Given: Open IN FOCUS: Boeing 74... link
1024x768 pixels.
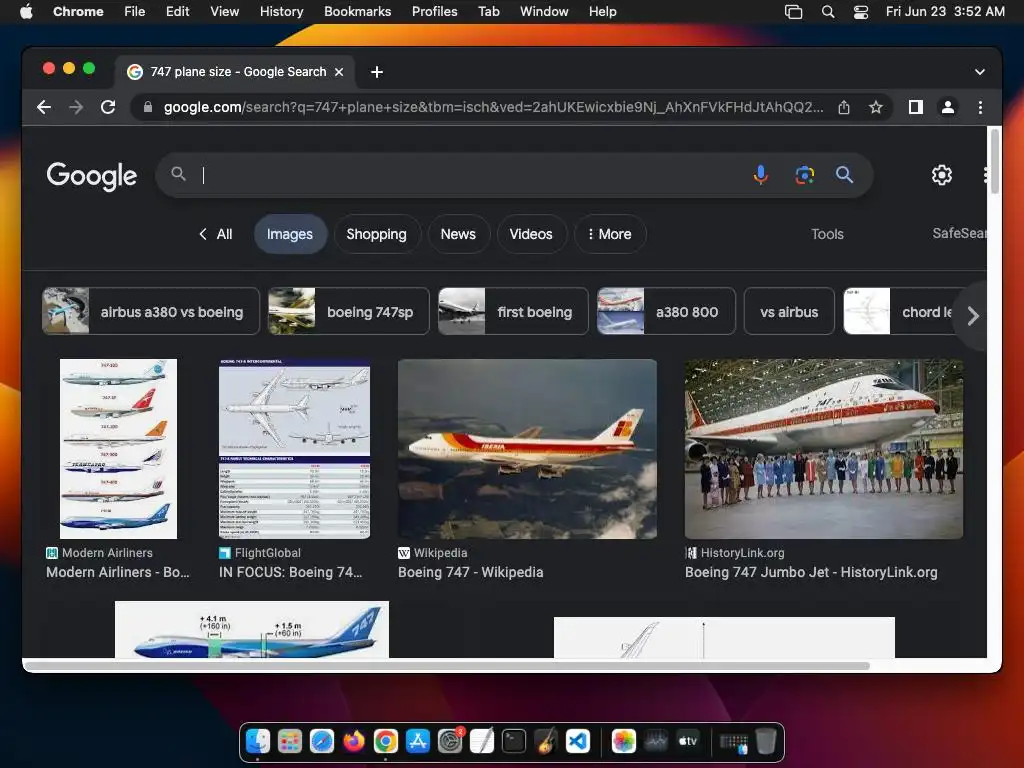Looking at the screenshot, I should 290,572.
